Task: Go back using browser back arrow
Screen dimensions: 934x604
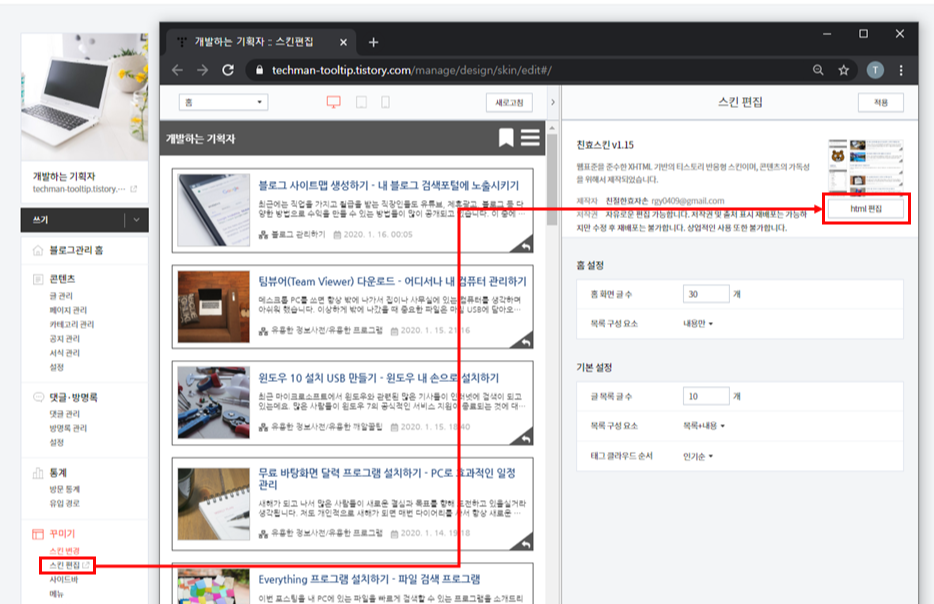Action: 178,70
